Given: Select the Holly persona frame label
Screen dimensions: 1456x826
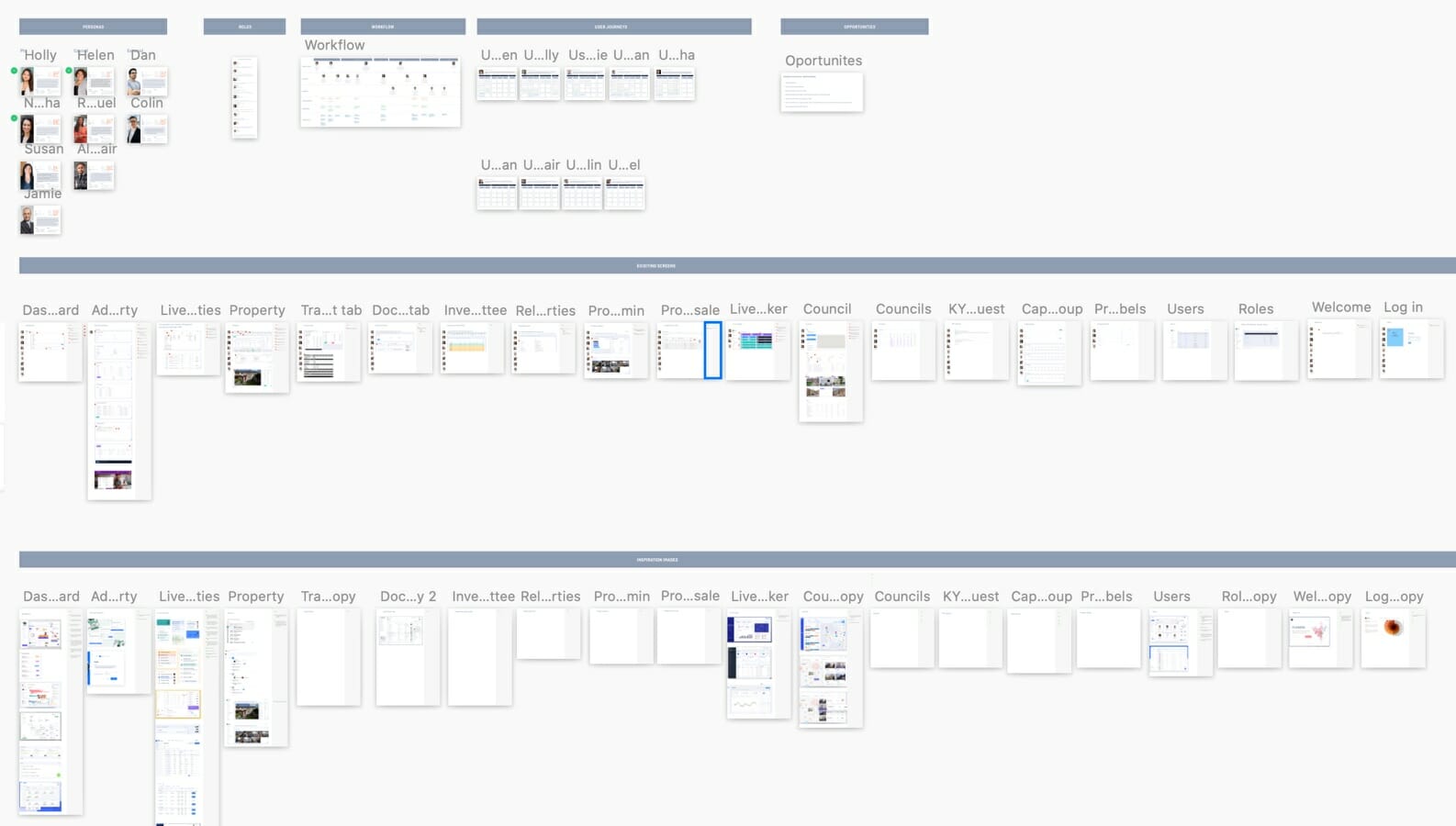Looking at the screenshot, I should (39, 55).
